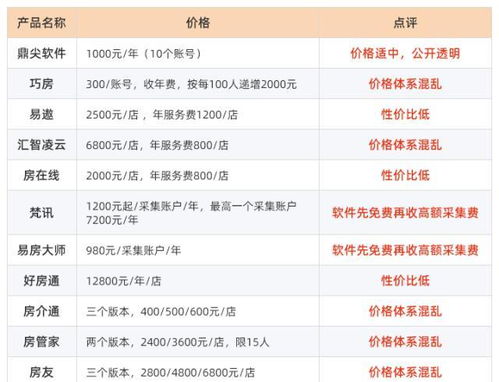
Task: Click the 梵讯 price starting with 1200元起/采集账户/年
Action: (191, 213)
